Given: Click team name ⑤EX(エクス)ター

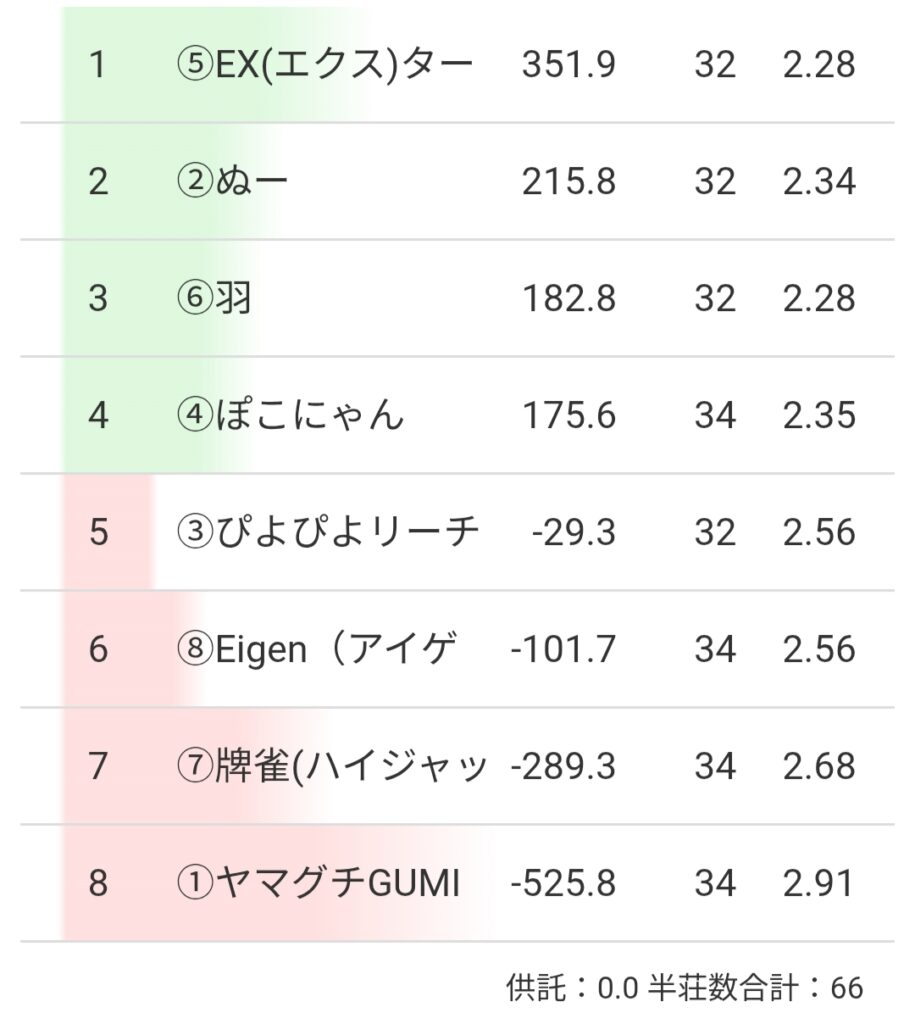Looking at the screenshot, I should click(x=323, y=65).
